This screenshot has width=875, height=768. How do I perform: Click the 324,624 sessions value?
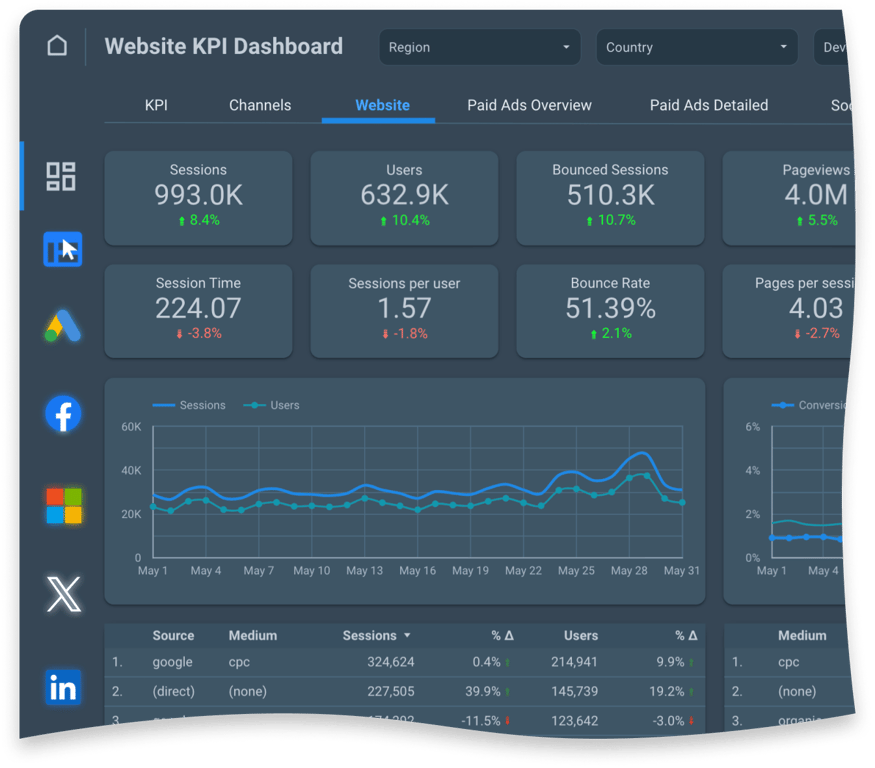pyautogui.click(x=391, y=663)
